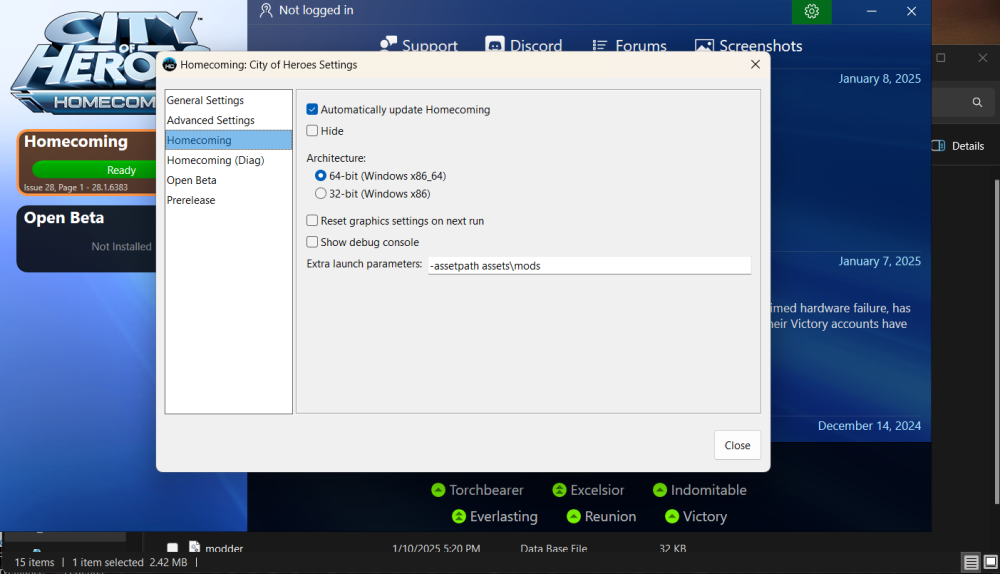Select Homecoming (Diag) in settings list
1000x574 pixels.
(214, 160)
